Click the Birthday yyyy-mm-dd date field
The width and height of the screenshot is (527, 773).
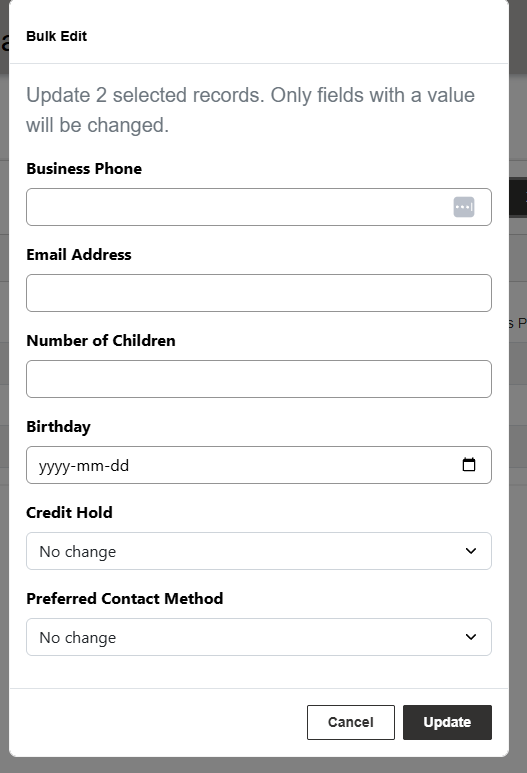[259, 465]
